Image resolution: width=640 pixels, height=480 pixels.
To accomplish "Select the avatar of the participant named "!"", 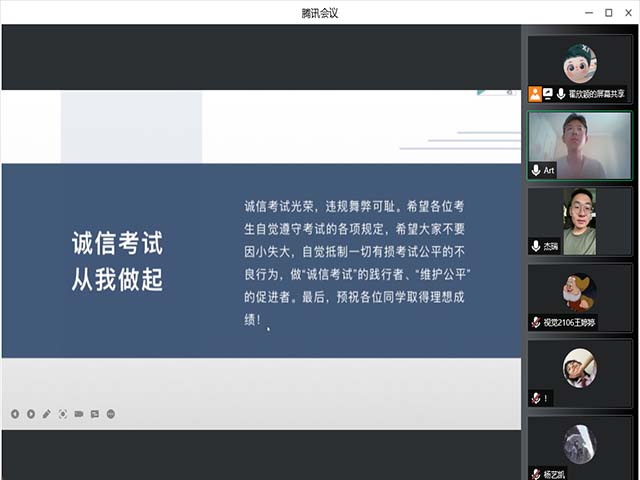I will click(x=580, y=368).
